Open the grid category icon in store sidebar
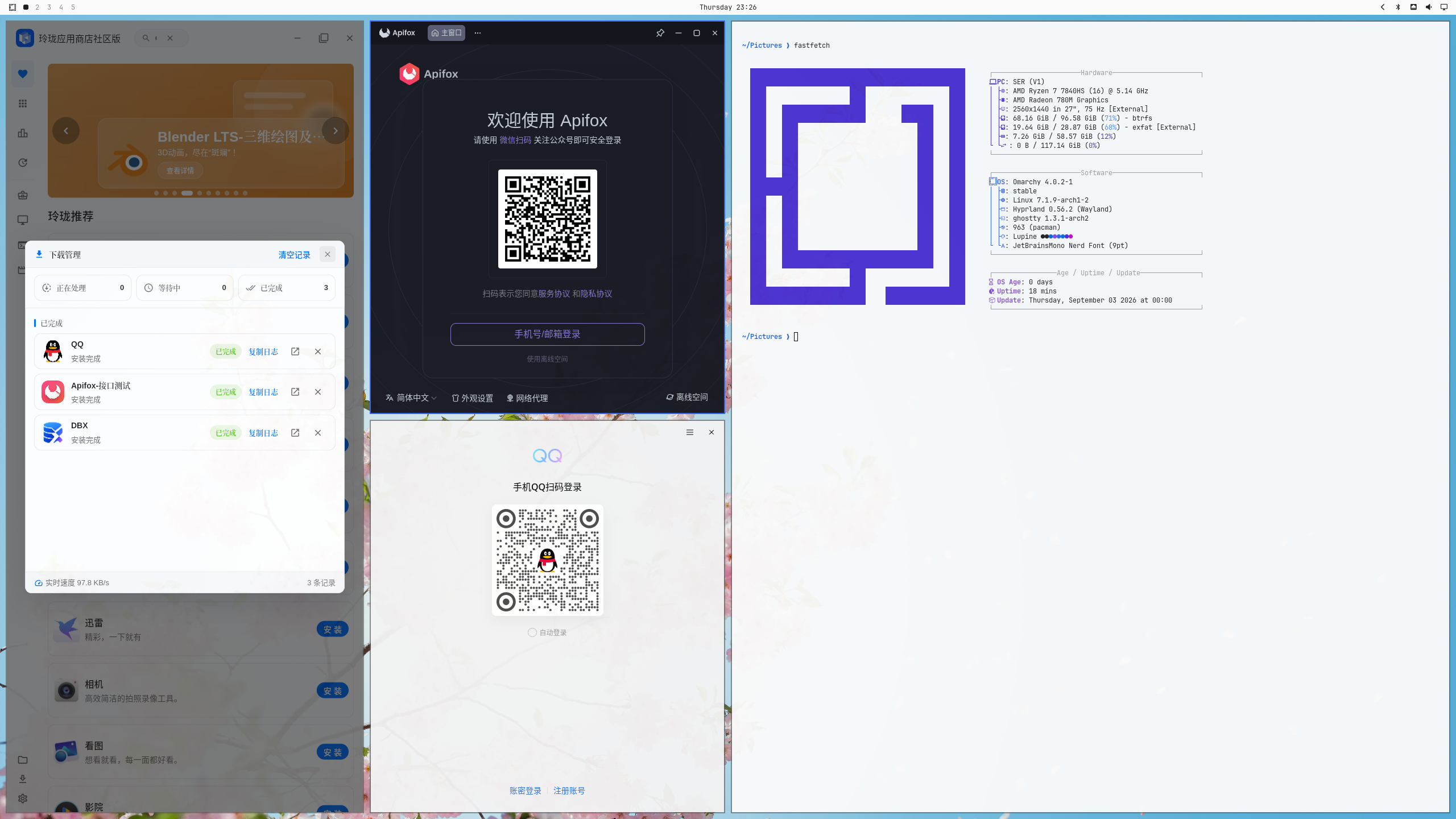Viewport: 1456px width, 819px height. tap(23, 104)
